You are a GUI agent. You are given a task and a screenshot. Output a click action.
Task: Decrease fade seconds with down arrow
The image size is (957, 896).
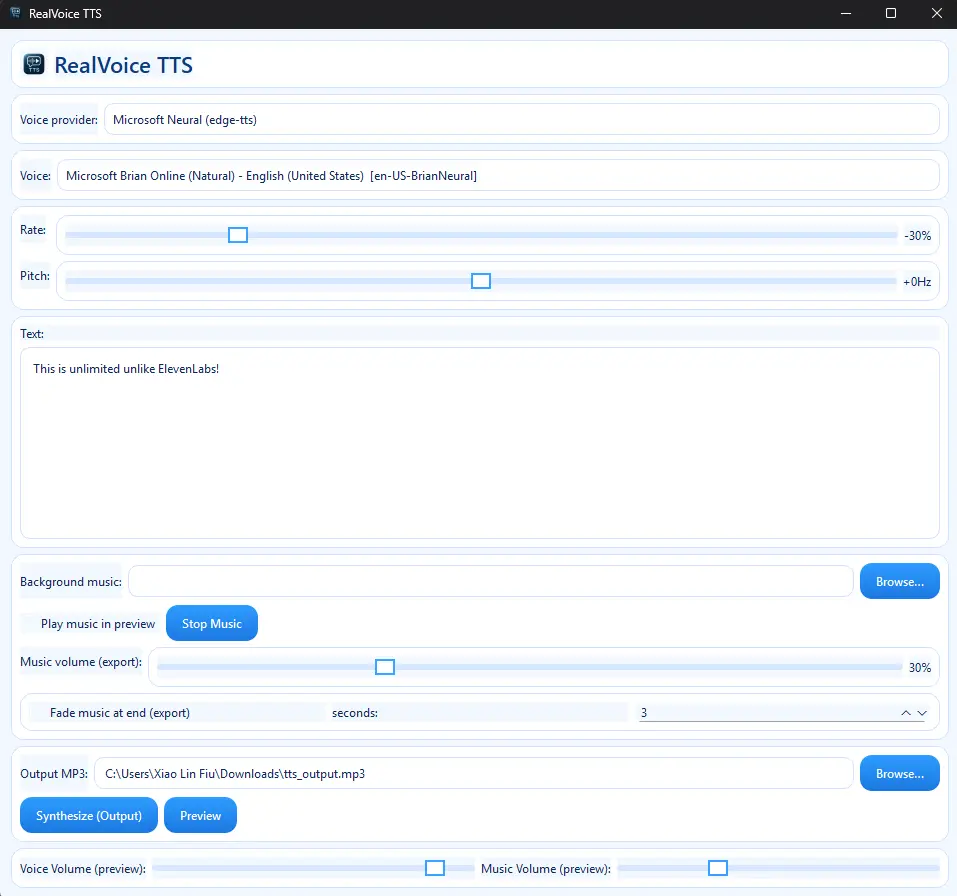click(x=922, y=713)
